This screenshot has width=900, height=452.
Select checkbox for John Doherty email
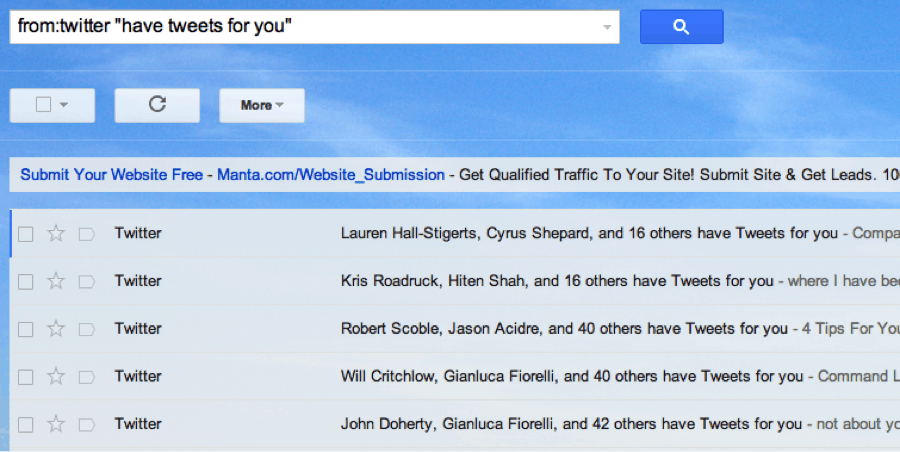25,424
